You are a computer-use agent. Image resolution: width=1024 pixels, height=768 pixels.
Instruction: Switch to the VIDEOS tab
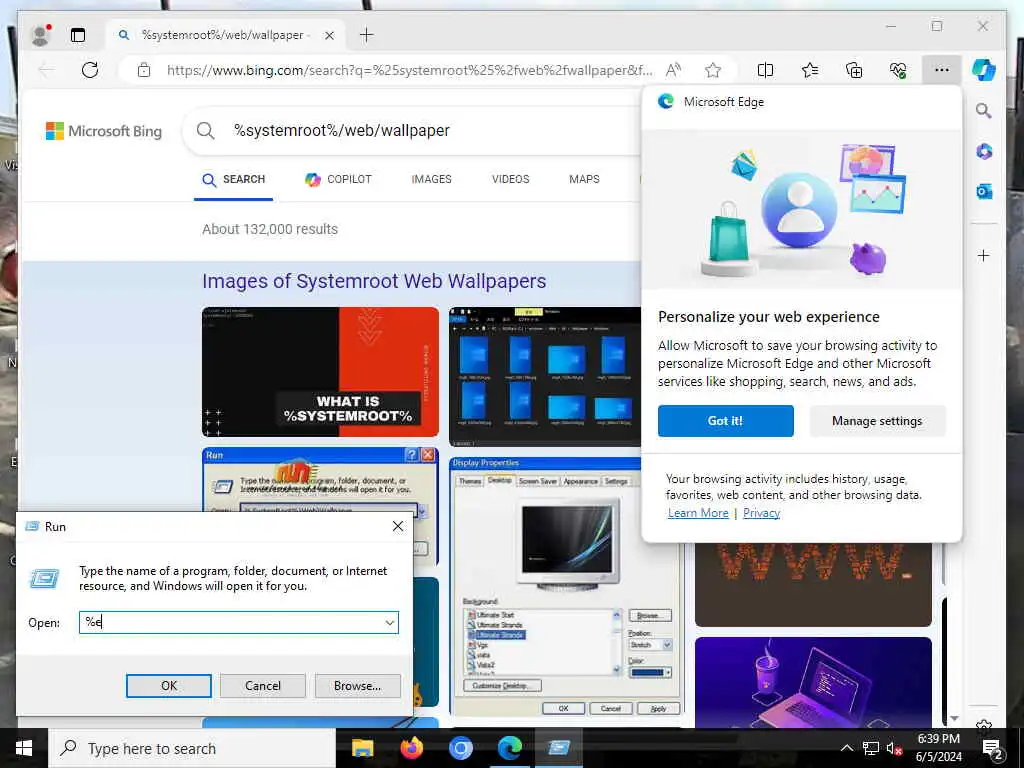point(511,180)
